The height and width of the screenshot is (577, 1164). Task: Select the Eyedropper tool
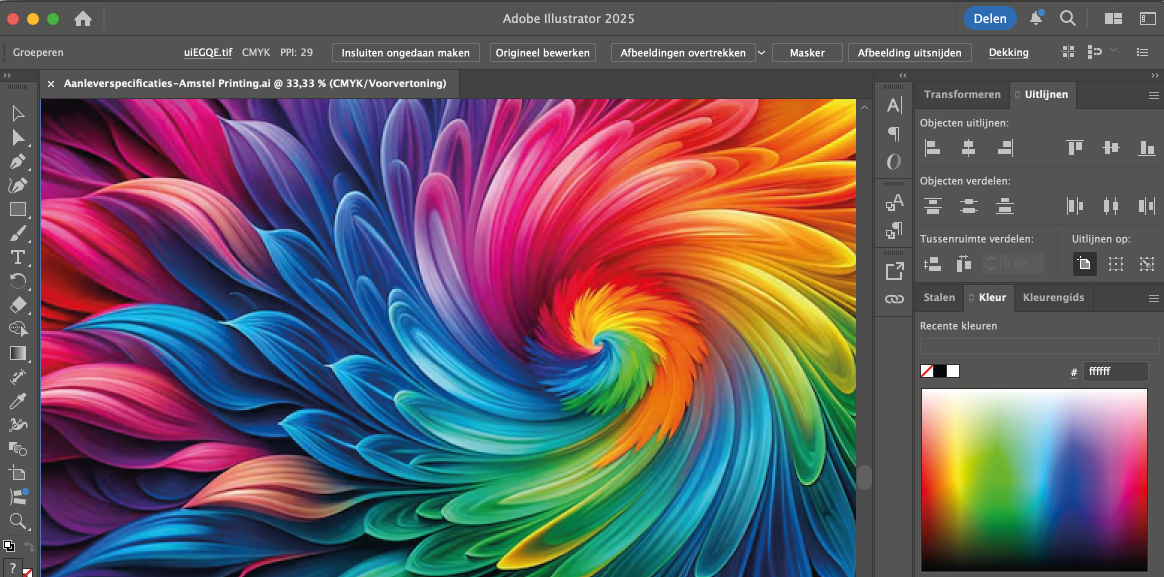[x=19, y=401]
